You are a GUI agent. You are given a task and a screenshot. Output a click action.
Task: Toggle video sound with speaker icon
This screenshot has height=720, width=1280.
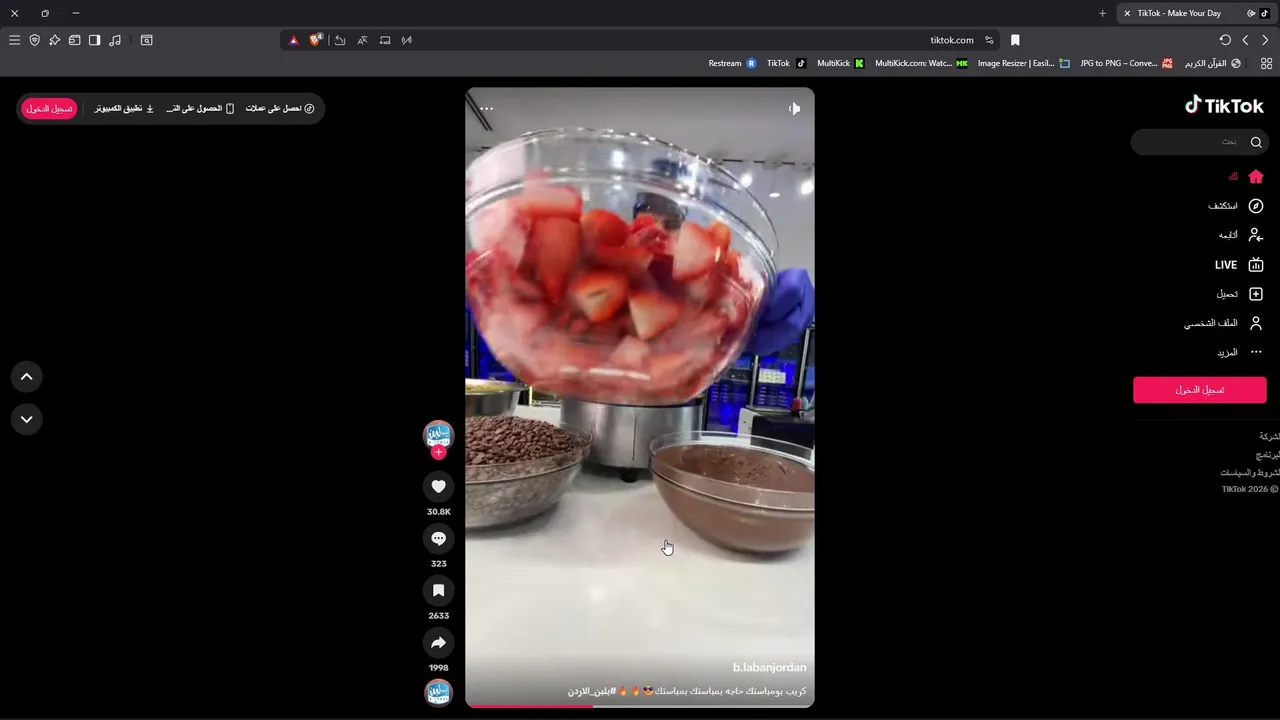click(x=794, y=108)
